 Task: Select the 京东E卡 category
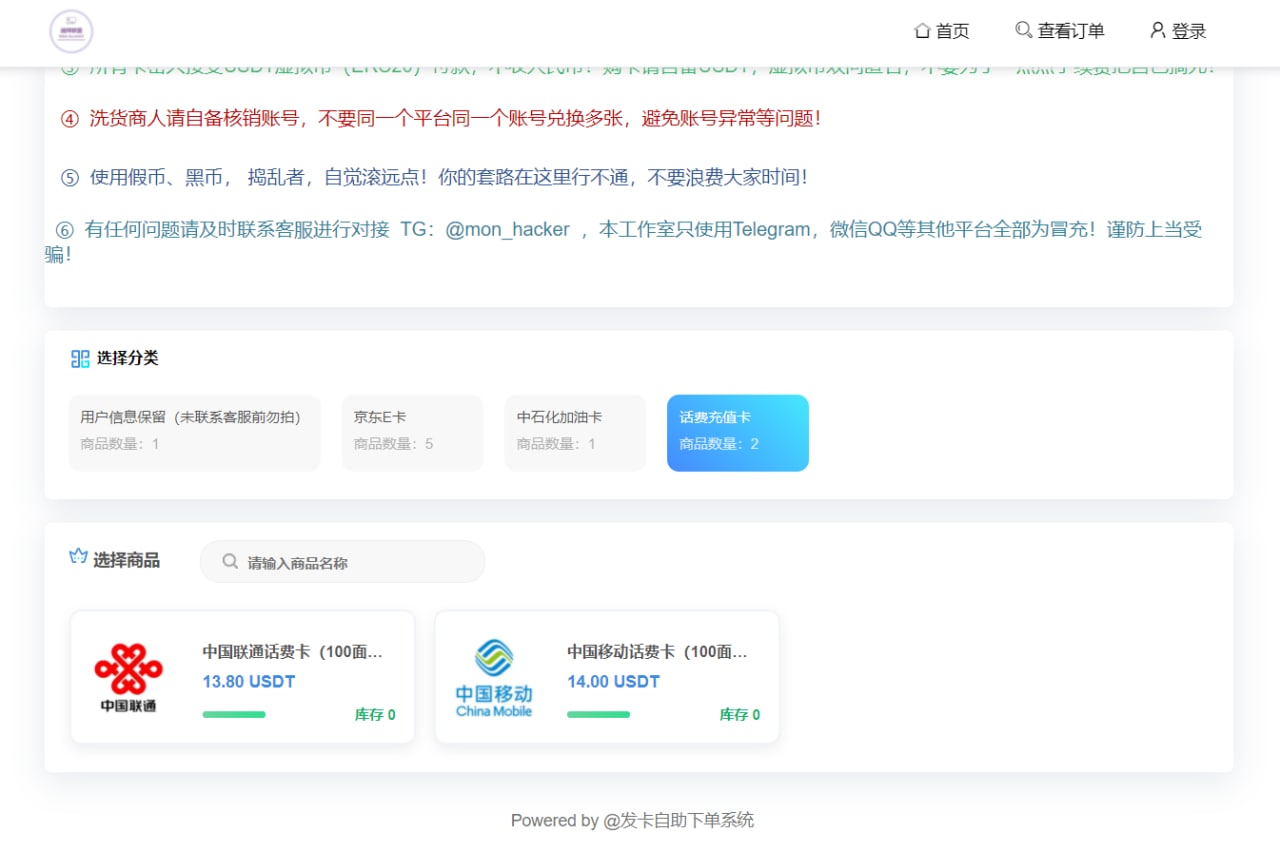pyautogui.click(x=412, y=432)
